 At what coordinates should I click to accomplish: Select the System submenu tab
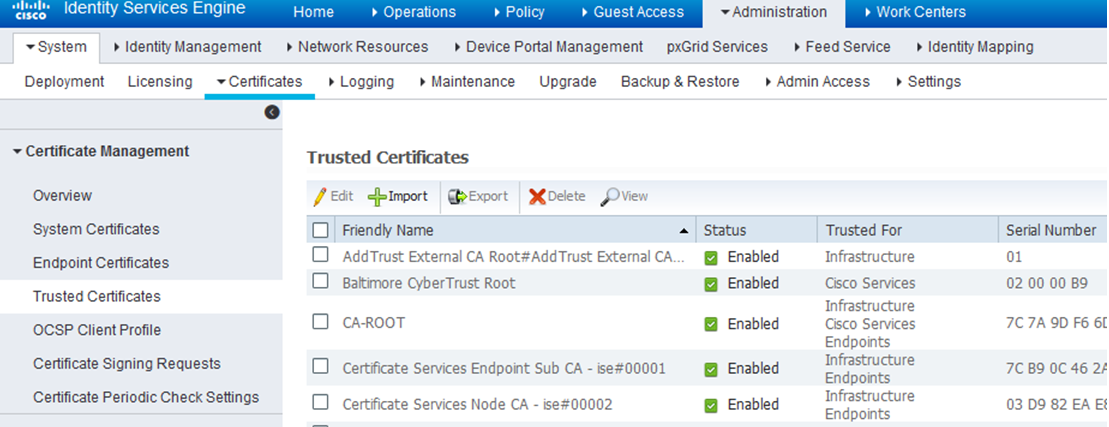(x=57, y=47)
